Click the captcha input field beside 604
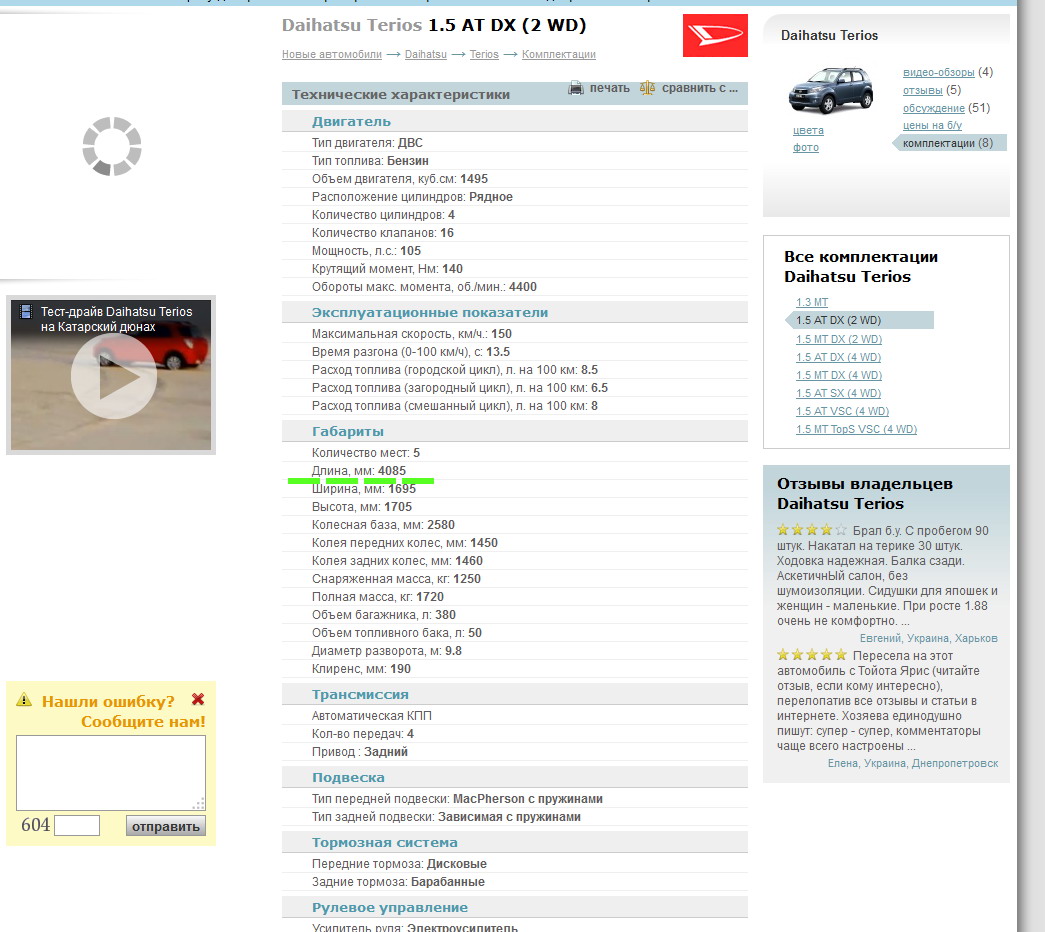This screenshot has width=1045, height=932. [x=77, y=825]
